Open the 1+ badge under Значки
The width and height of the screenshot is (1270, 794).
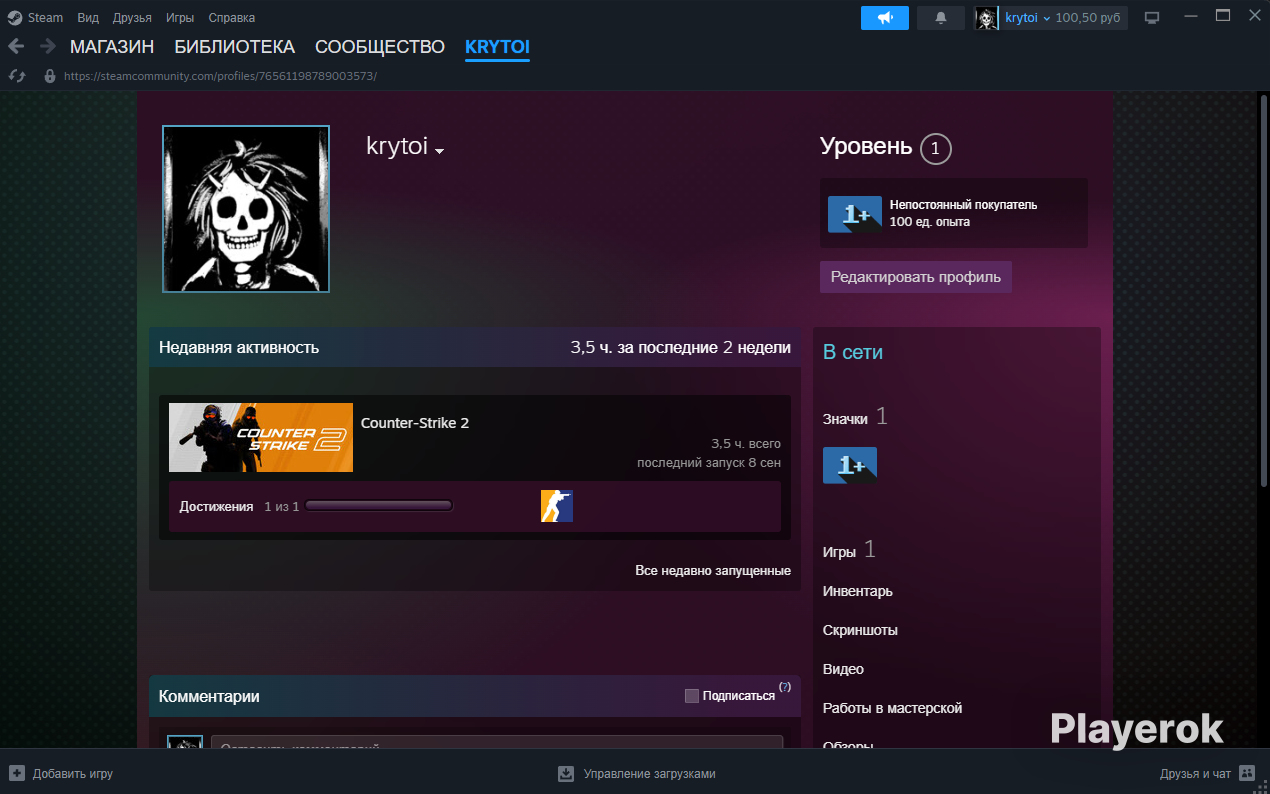click(x=850, y=465)
